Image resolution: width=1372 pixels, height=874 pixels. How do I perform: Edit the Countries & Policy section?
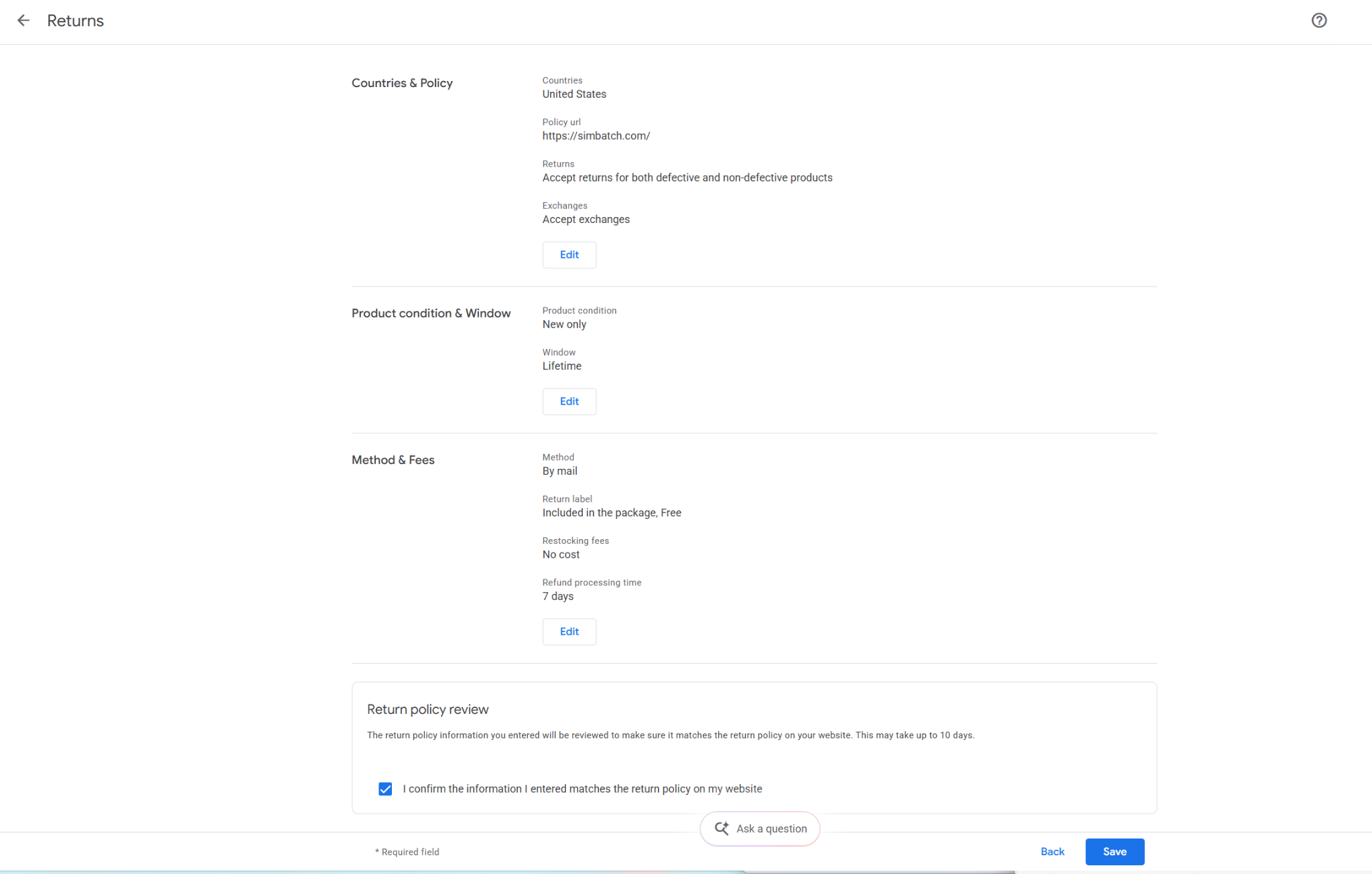(x=569, y=254)
